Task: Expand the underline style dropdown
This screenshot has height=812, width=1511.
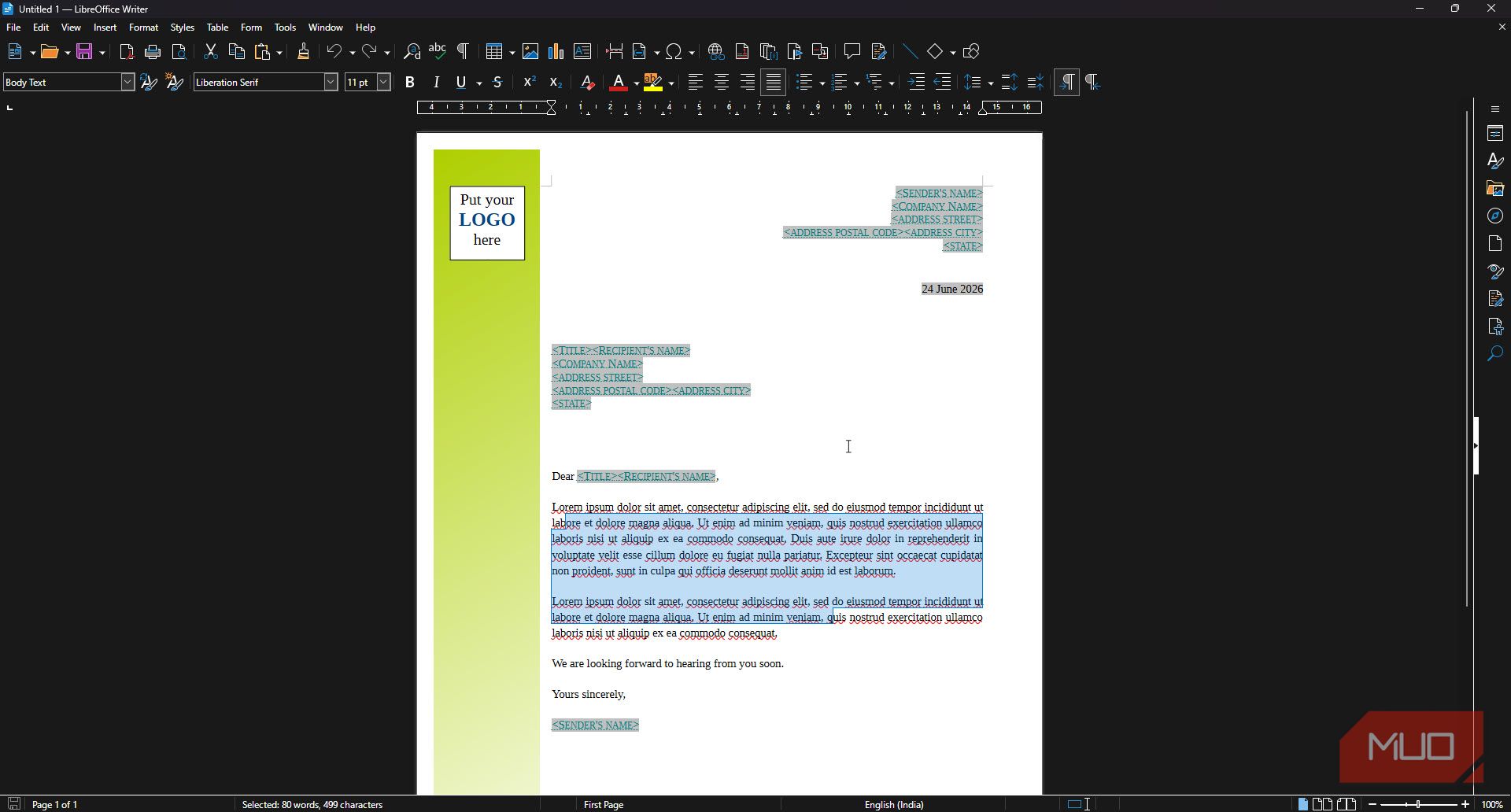Action: [478, 83]
